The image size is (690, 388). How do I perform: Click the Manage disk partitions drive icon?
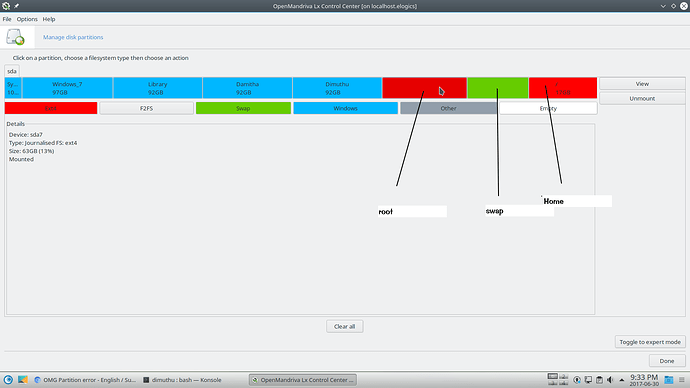[x=15, y=37]
